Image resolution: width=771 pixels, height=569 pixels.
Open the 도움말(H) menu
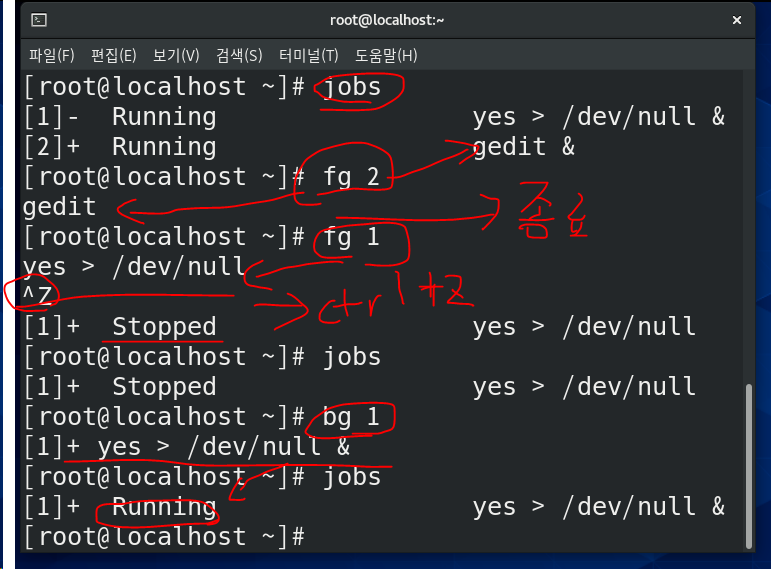click(x=386, y=55)
